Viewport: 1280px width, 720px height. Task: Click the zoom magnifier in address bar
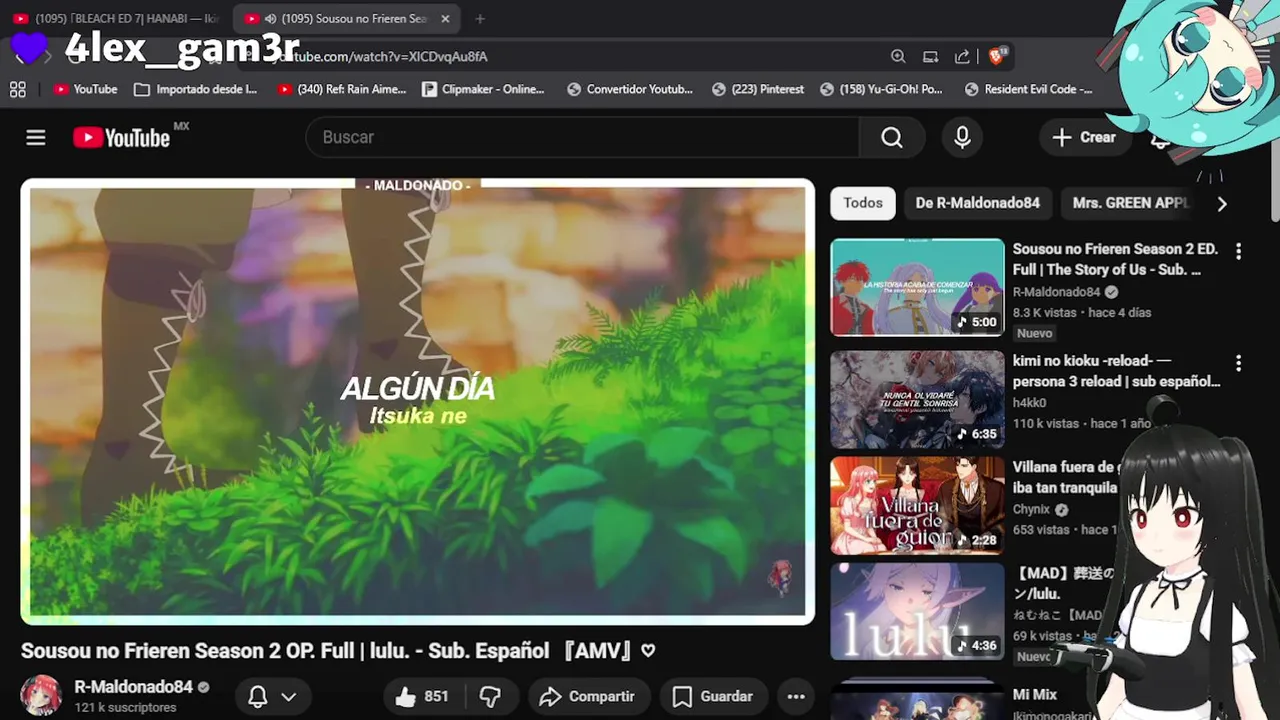(898, 56)
